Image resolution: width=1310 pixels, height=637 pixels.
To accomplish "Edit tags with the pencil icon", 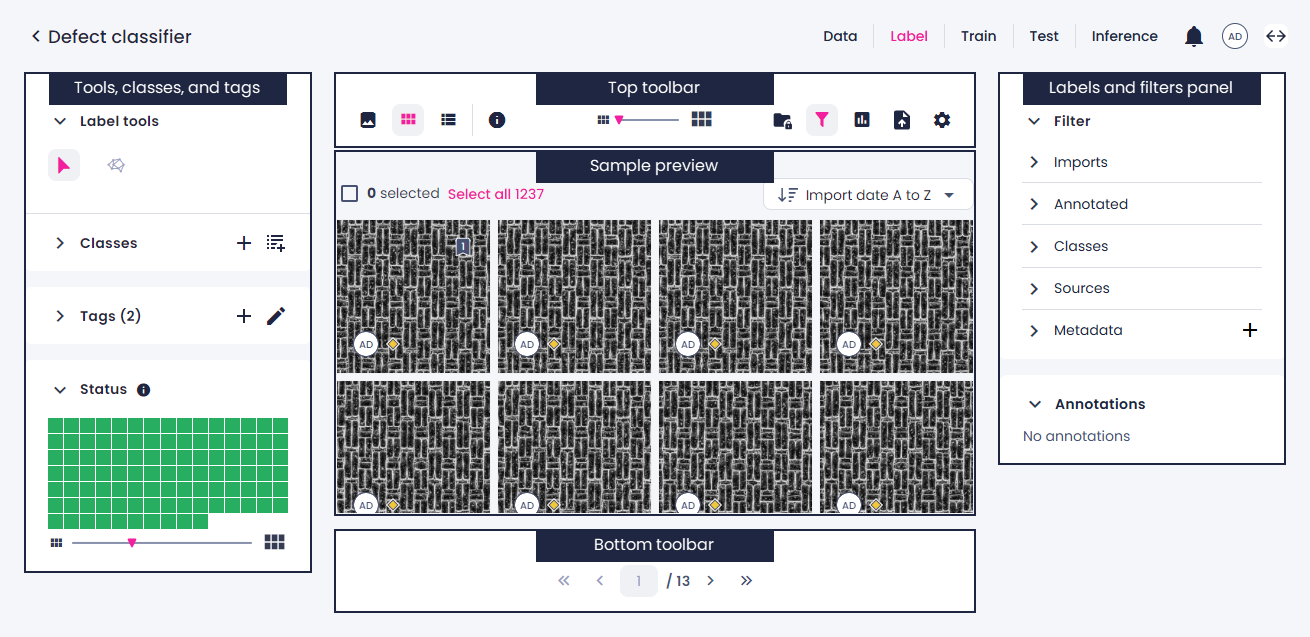I will [276, 316].
